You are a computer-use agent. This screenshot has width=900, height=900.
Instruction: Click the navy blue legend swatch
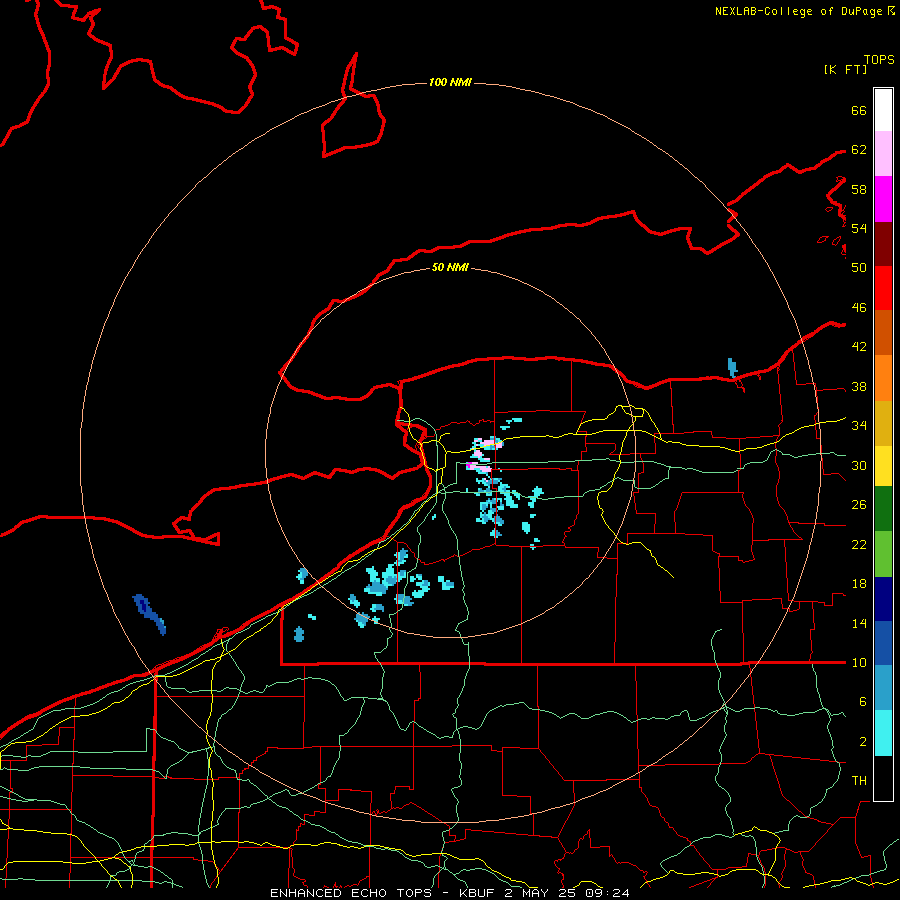(883, 599)
